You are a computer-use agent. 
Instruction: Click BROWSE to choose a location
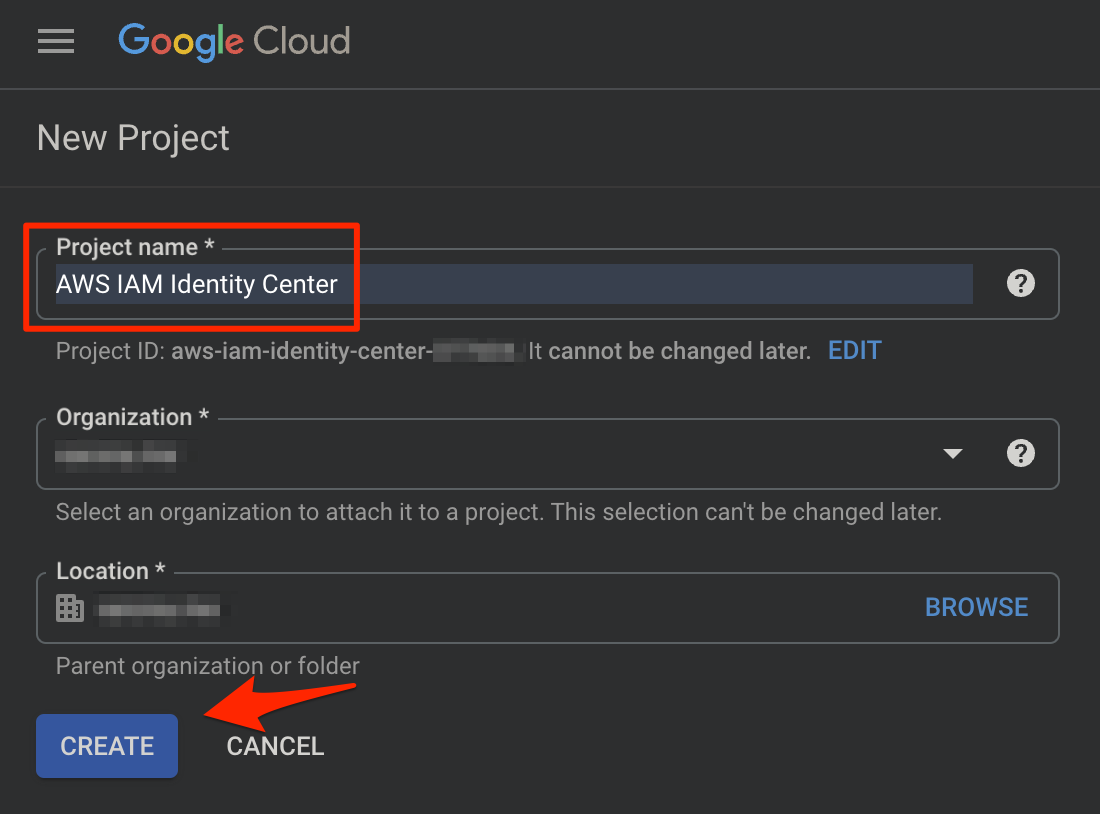coord(977,607)
